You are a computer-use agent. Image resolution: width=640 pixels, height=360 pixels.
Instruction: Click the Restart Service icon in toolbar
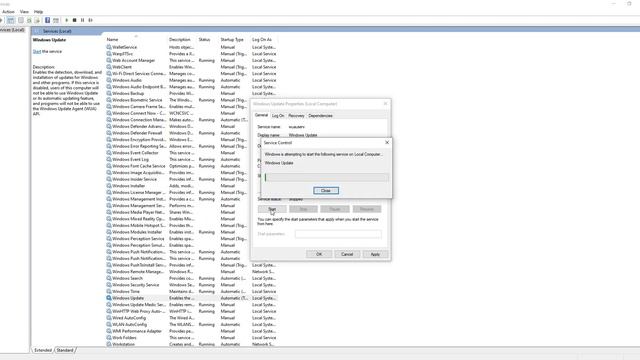91,20
